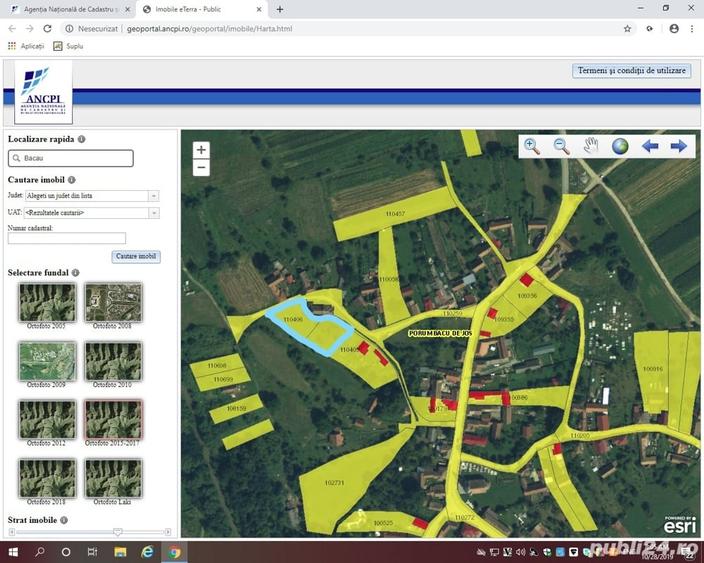
Task: Select Ortofoto 2008 background thumbnail
Action: tap(113, 302)
